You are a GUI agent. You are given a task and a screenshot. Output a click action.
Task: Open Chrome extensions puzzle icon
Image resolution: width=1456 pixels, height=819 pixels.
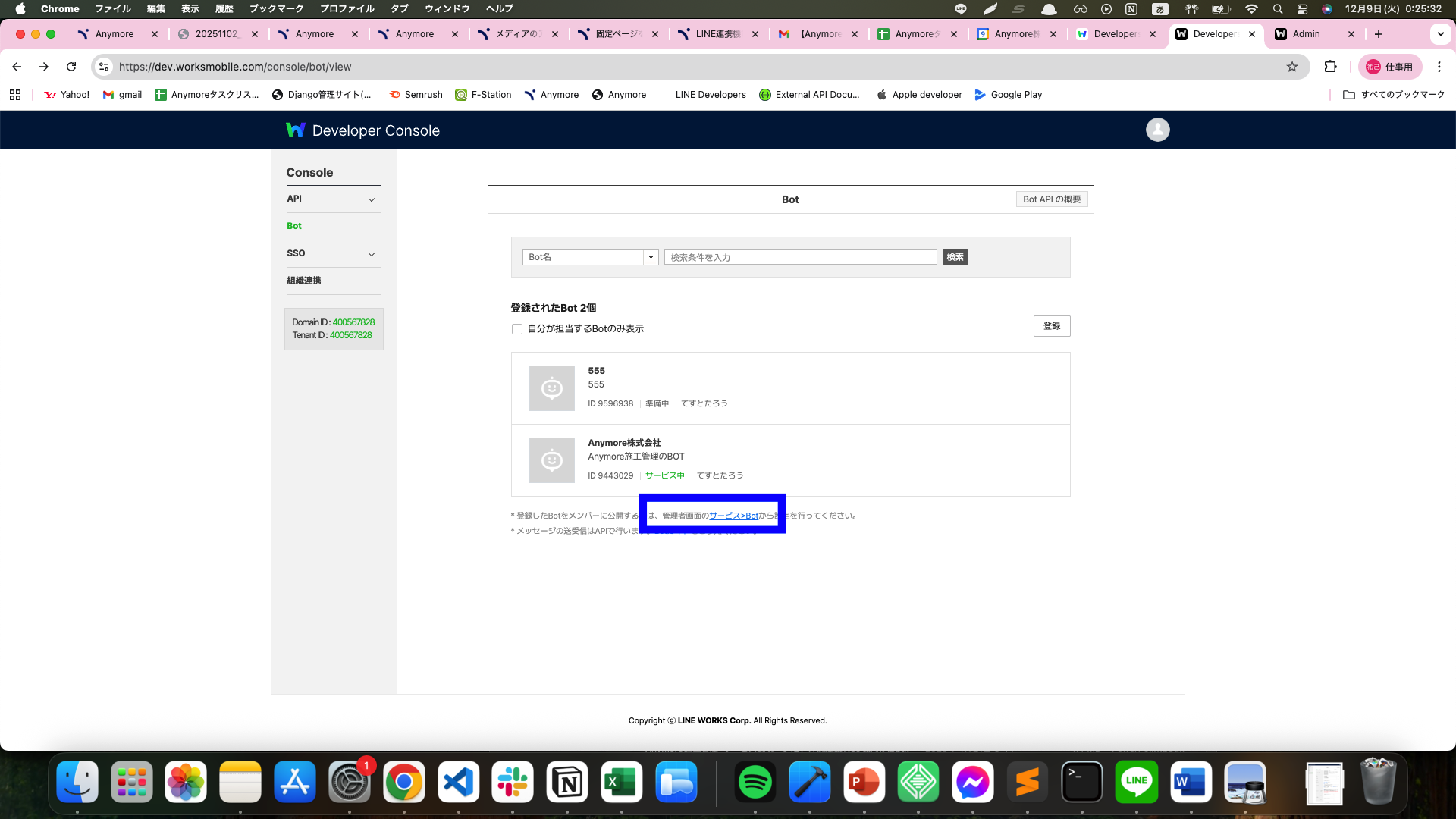(1330, 67)
